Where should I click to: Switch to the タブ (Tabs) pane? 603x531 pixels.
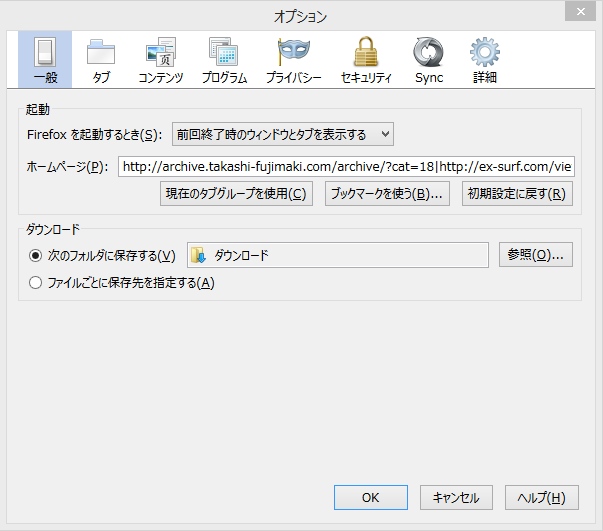click(x=101, y=60)
